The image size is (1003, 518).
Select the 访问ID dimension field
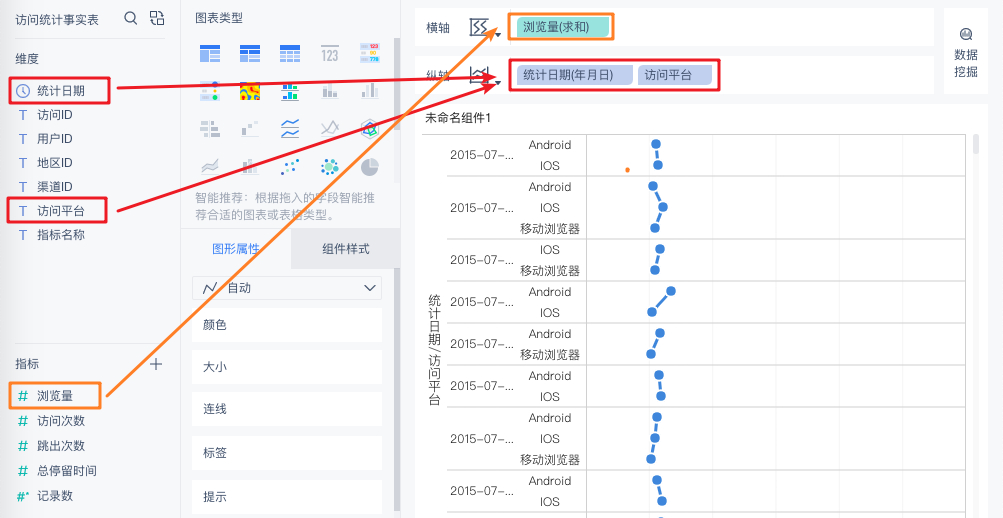coord(54,115)
